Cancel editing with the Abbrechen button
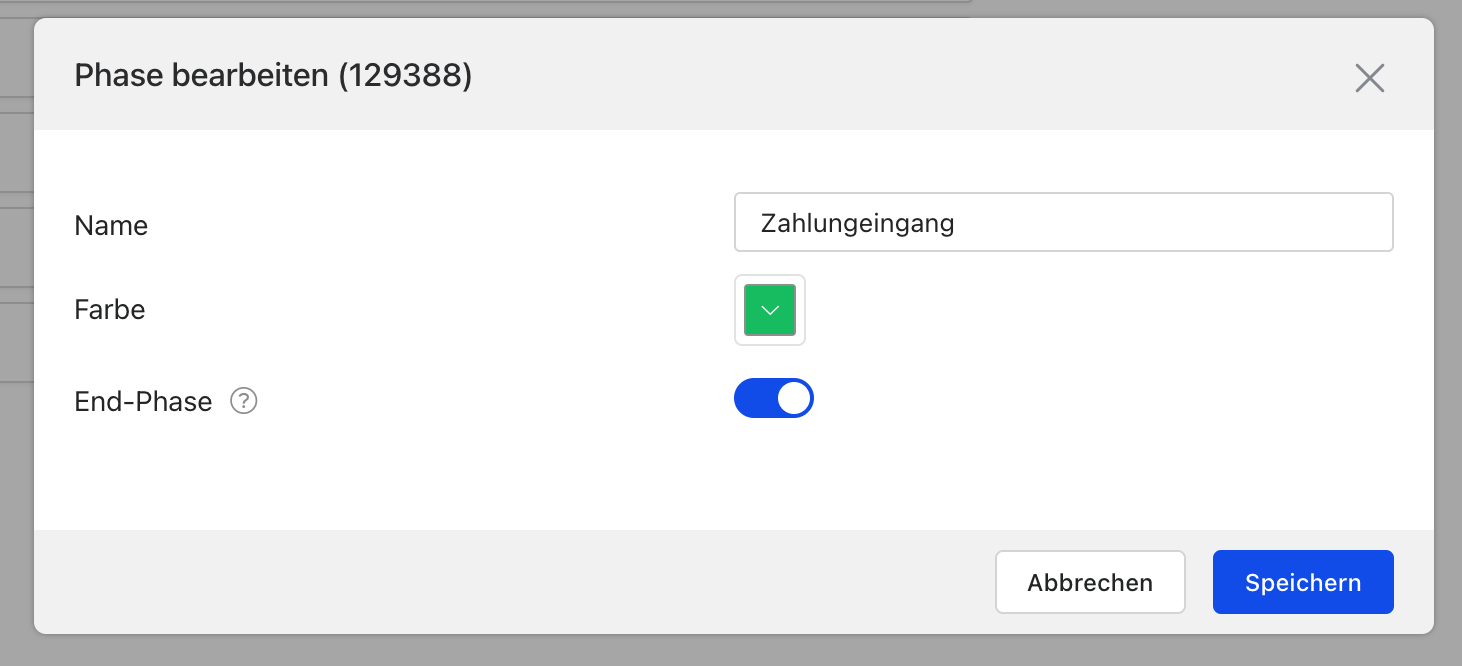This screenshot has width=1462, height=666. (x=1090, y=582)
